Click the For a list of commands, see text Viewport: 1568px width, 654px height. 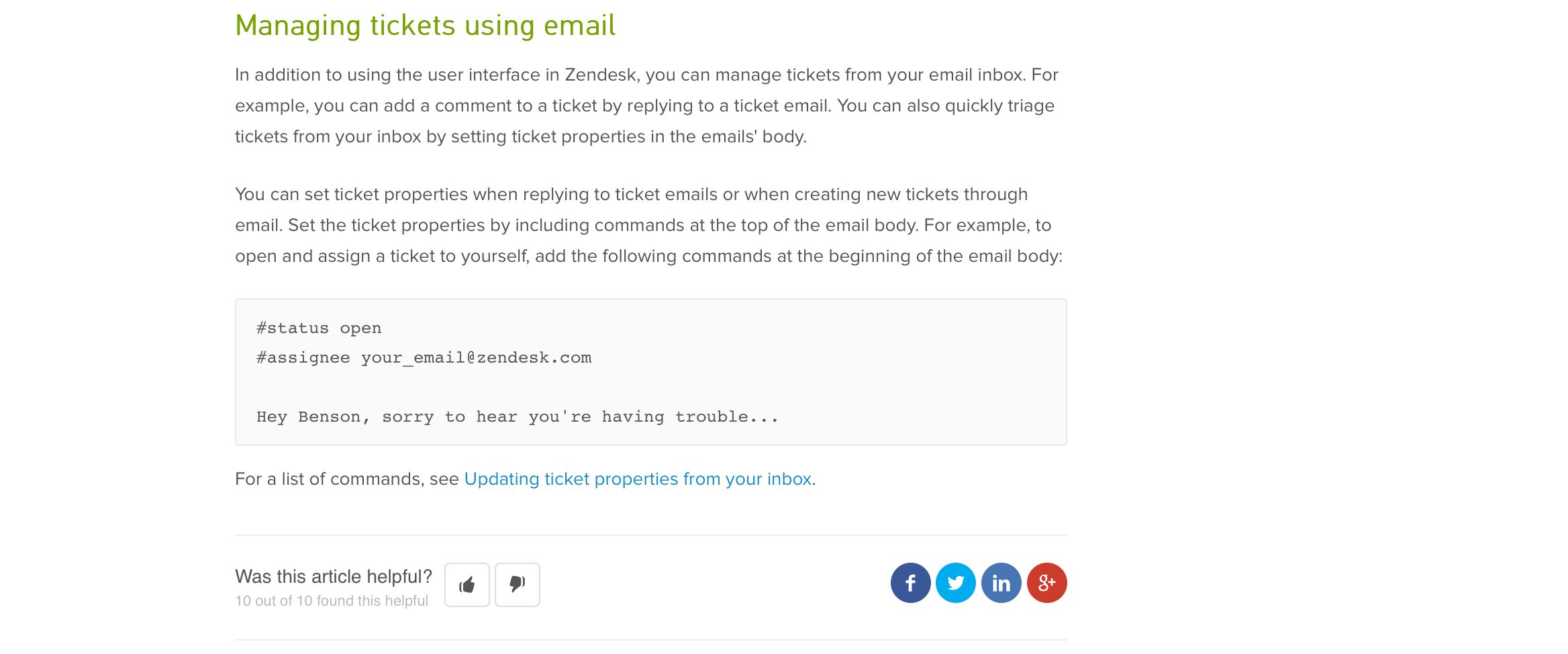point(346,479)
